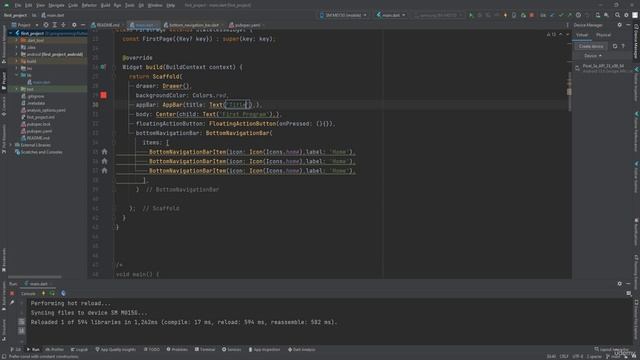Click the wrench icon in Run panel sidebar
Viewport: 640px width, 360px height.
tap(12, 303)
